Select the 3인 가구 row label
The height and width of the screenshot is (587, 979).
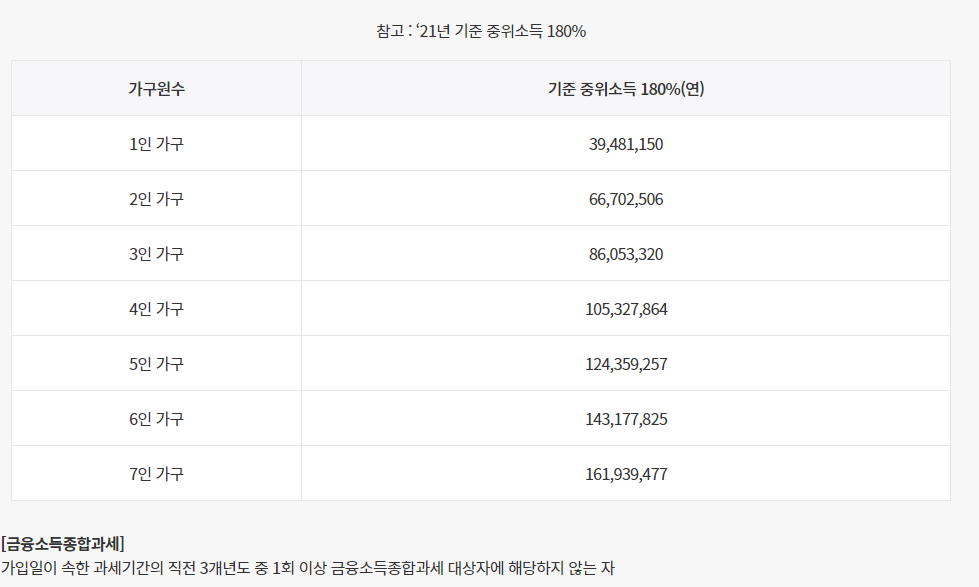coord(155,253)
